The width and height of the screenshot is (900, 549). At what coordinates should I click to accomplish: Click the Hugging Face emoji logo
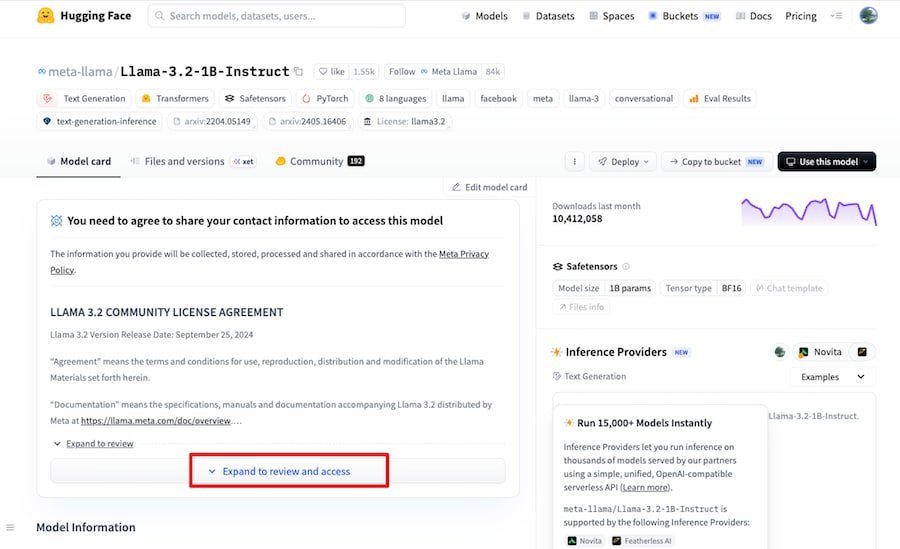(x=45, y=16)
